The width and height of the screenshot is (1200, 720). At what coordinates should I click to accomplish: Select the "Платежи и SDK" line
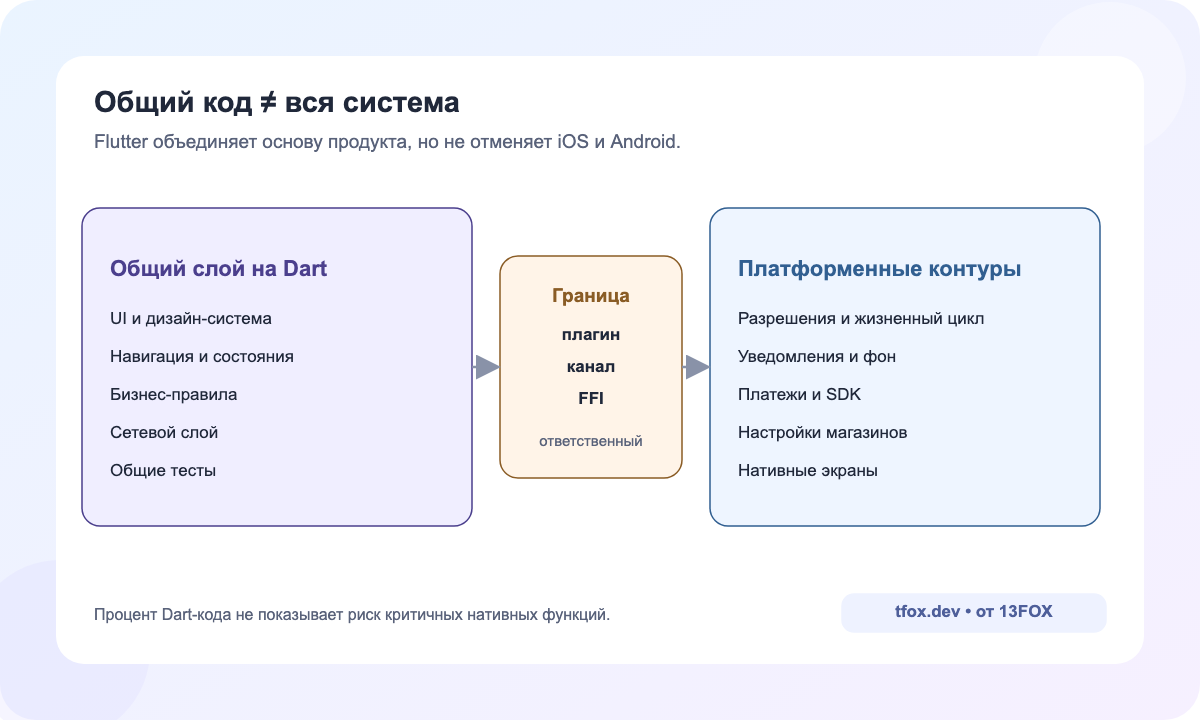tap(800, 394)
